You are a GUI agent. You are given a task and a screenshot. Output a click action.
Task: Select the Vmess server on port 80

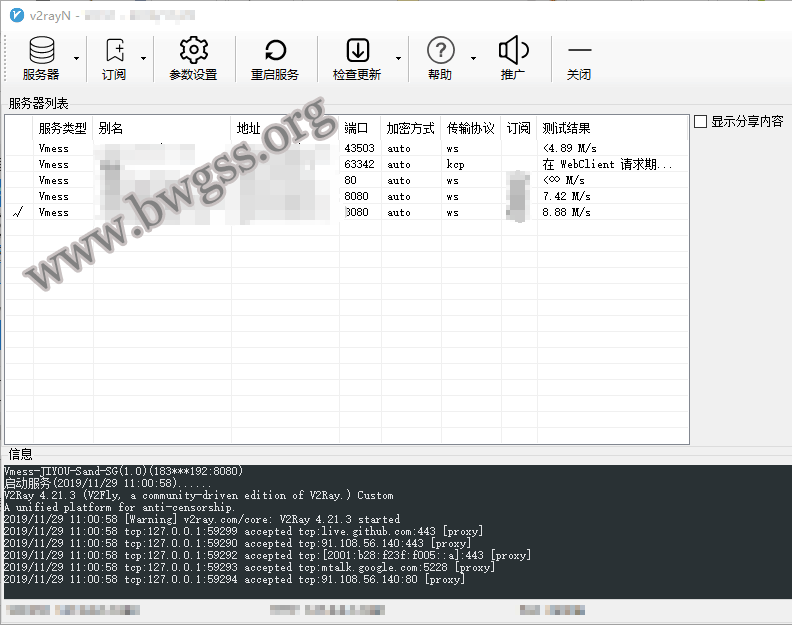point(346,180)
